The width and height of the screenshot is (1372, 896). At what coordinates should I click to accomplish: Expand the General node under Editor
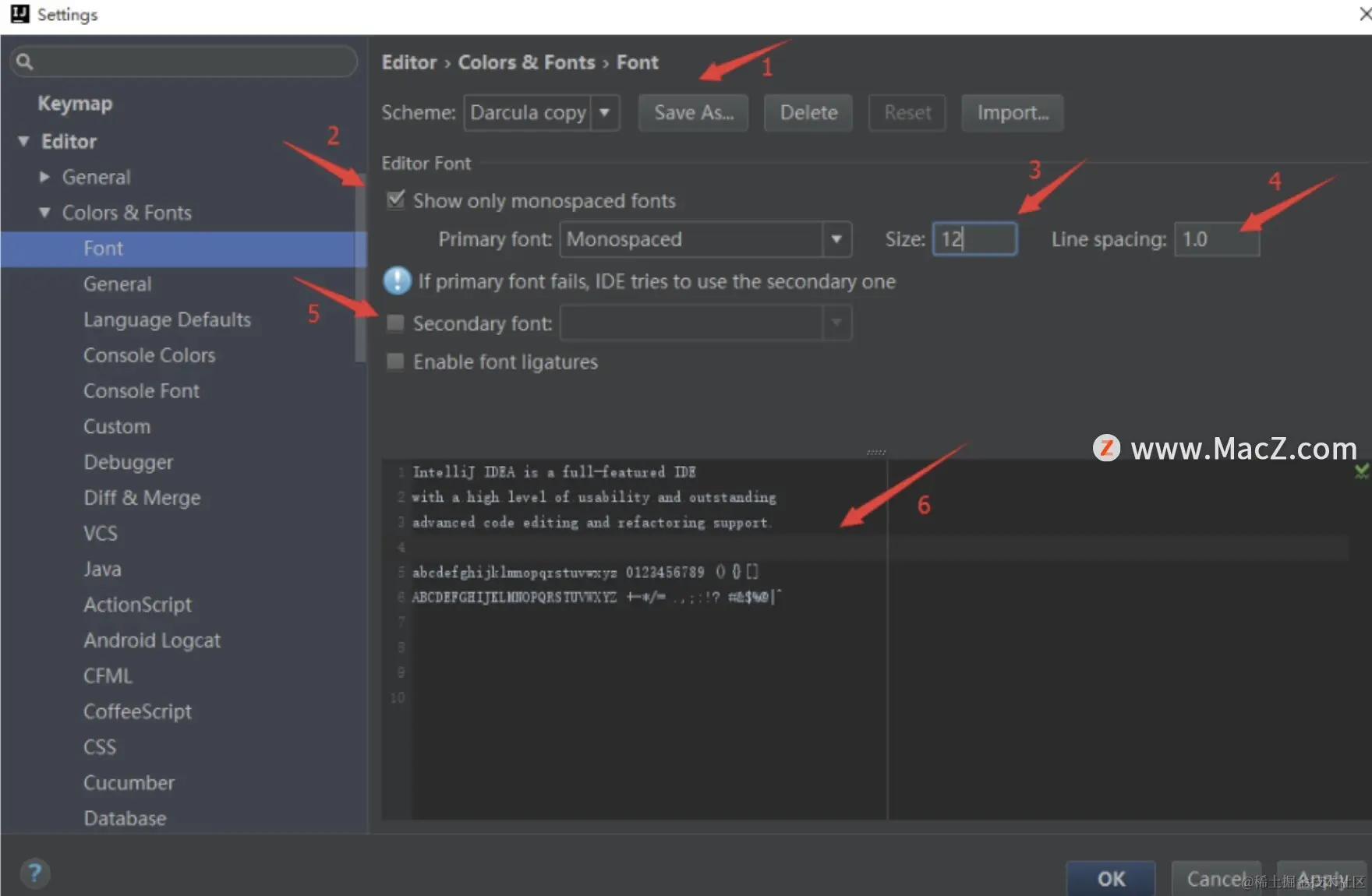tap(44, 177)
